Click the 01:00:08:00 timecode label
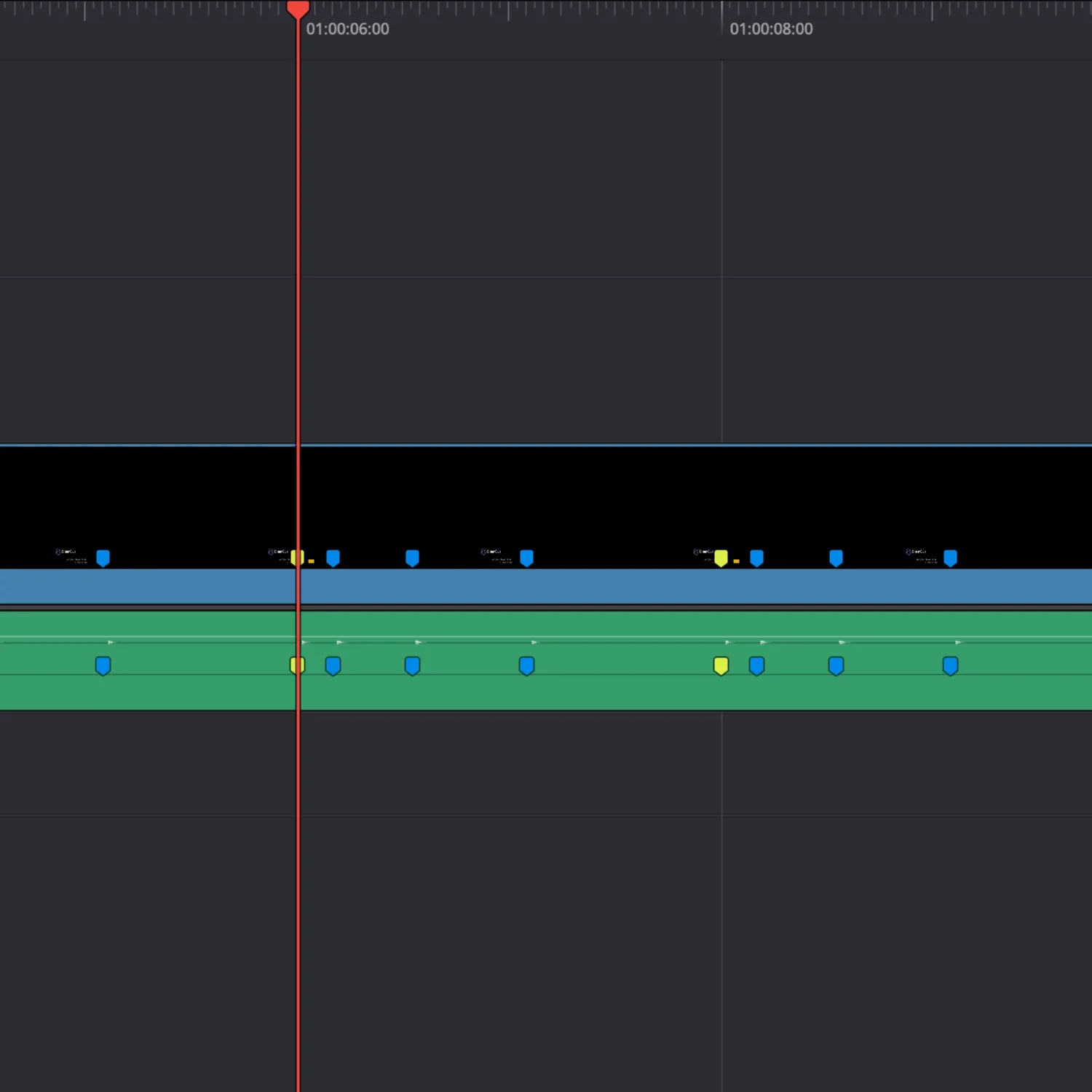Viewport: 1092px width, 1092px height. [x=771, y=28]
